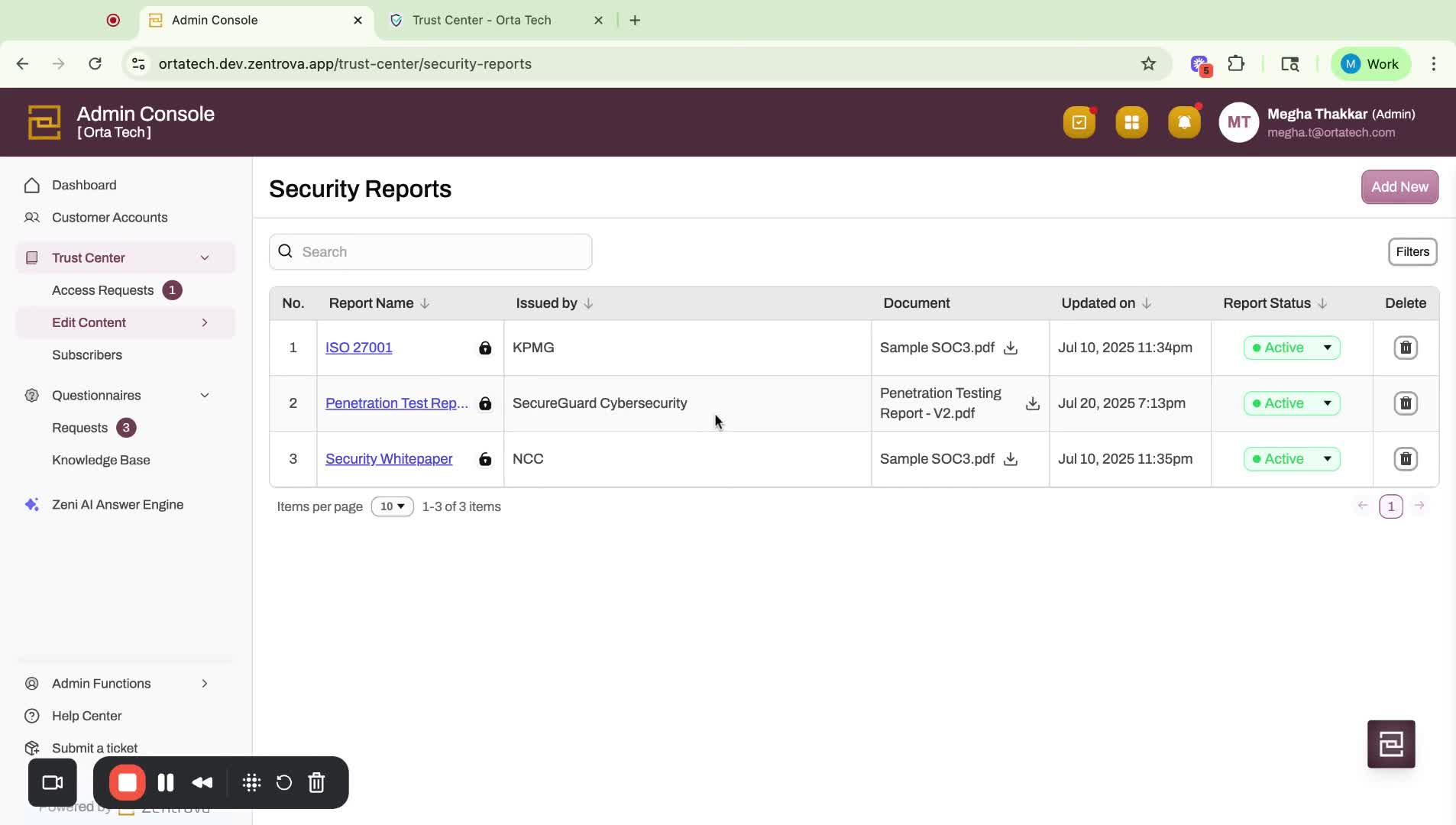Delete the ISO 27001 report
Screen dimensions: 1456x825
[x=1405, y=348]
